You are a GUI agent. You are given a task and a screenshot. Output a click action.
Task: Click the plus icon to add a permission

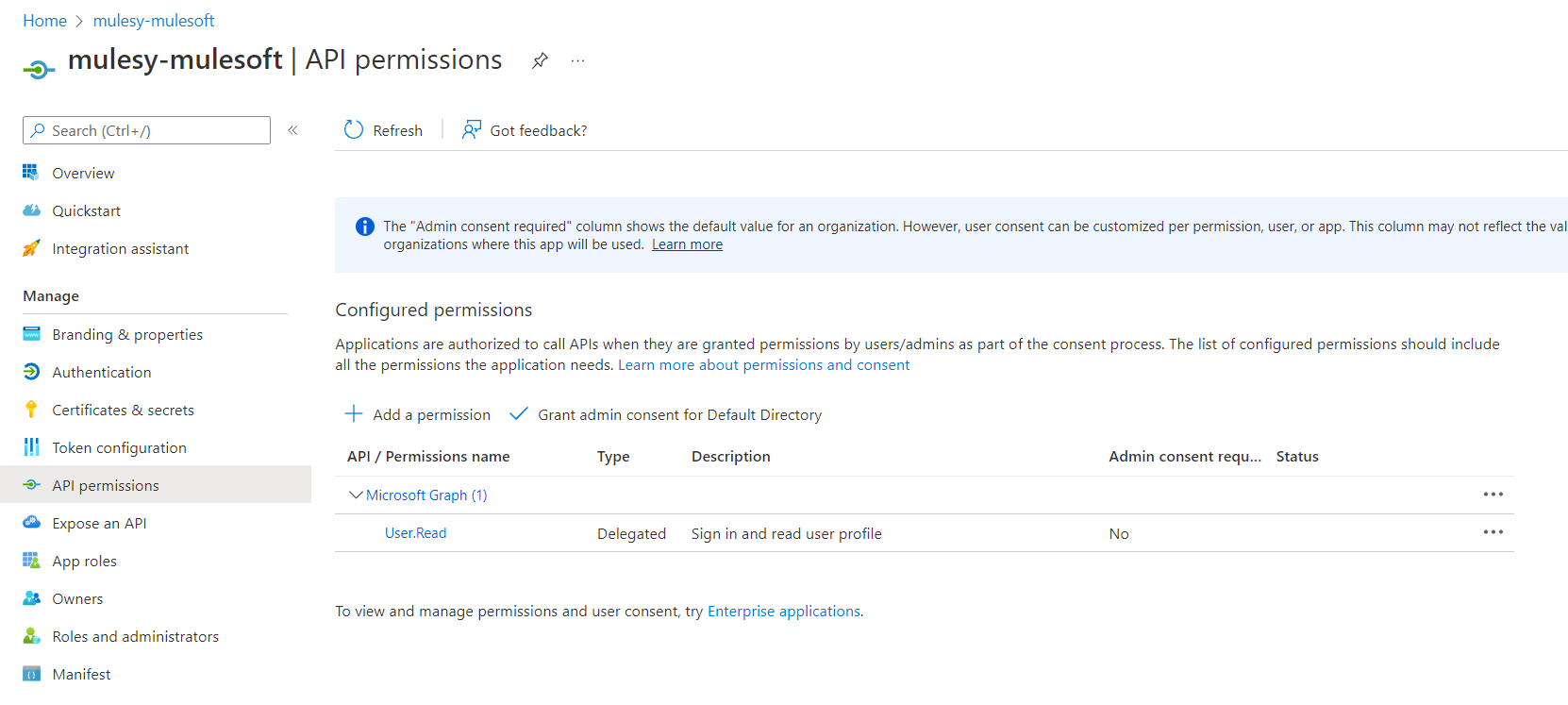click(354, 414)
